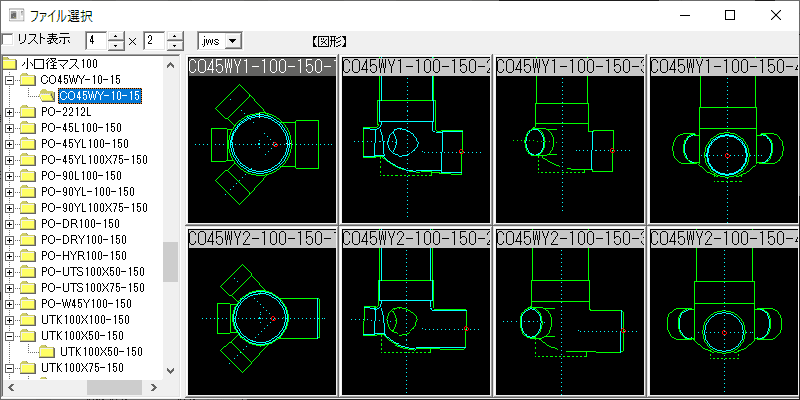Expand the PO-2212L folder
The width and height of the screenshot is (800, 400).
point(9,112)
